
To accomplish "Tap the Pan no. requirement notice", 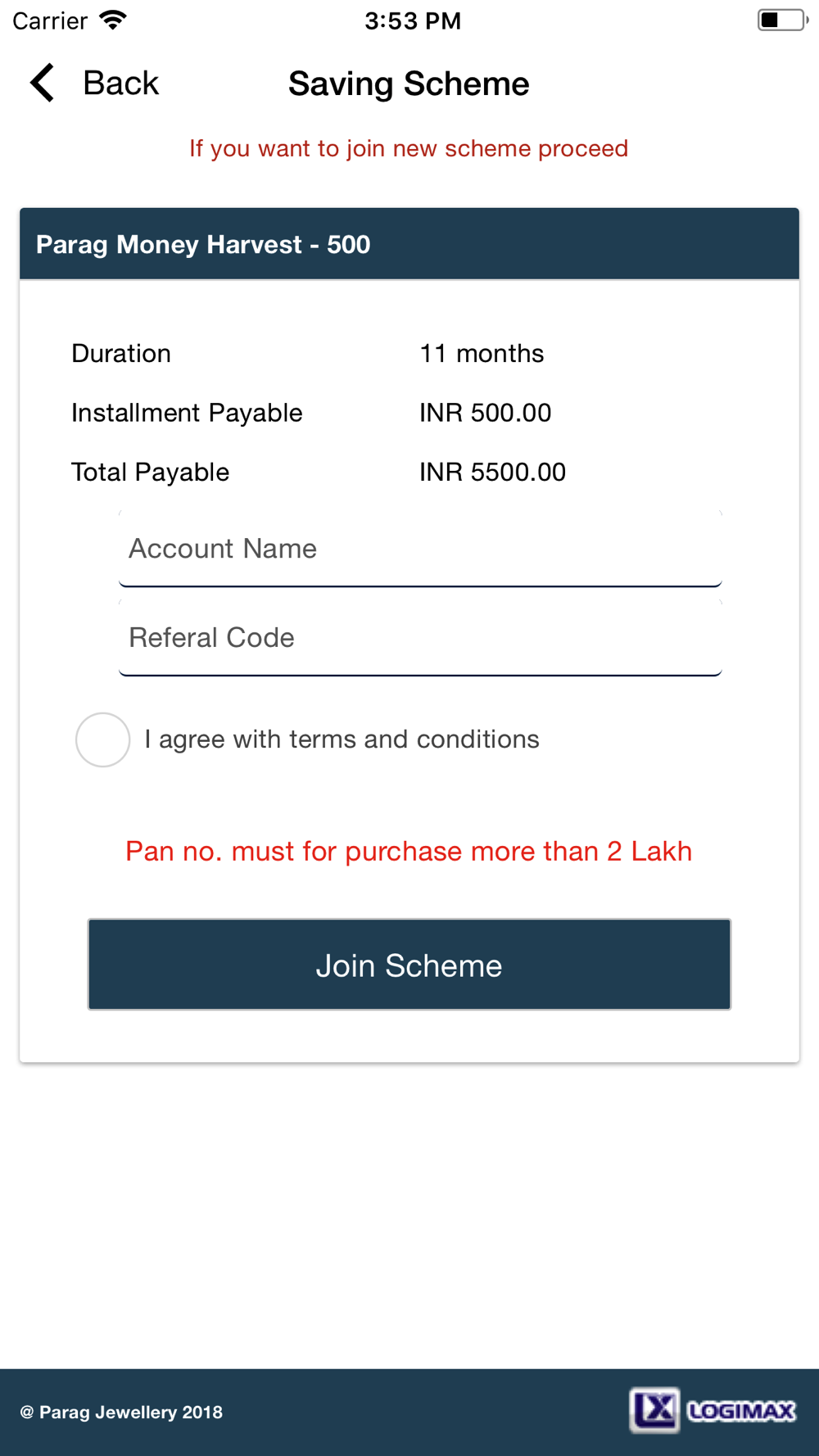I will (409, 852).
